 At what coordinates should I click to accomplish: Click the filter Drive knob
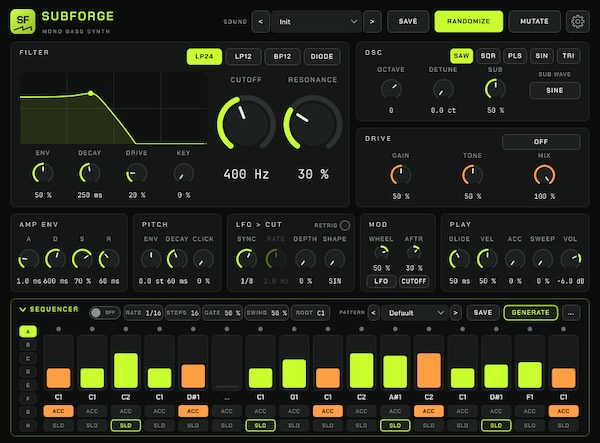point(137,173)
